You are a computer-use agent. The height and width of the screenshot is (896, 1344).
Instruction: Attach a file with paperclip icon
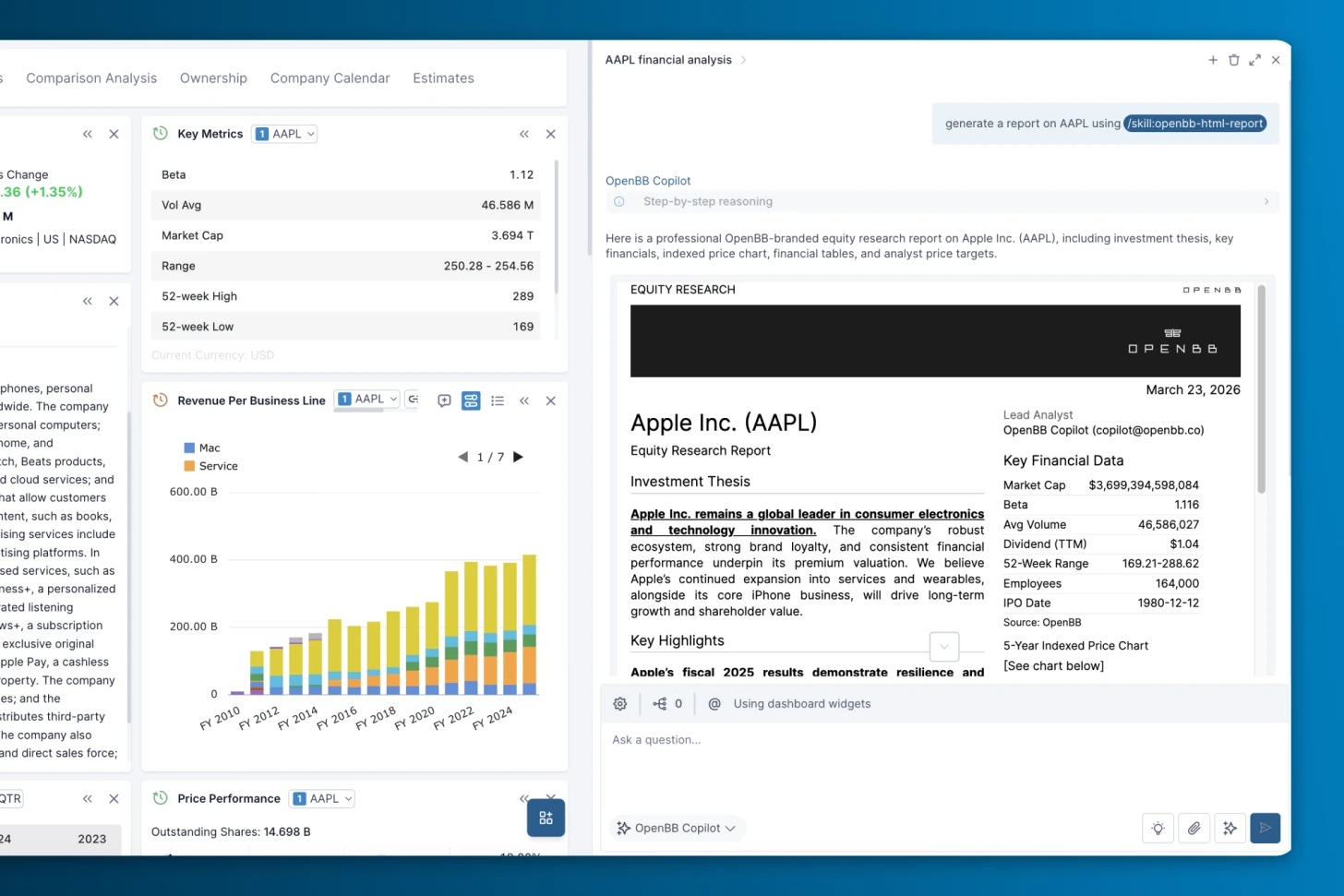(x=1194, y=829)
